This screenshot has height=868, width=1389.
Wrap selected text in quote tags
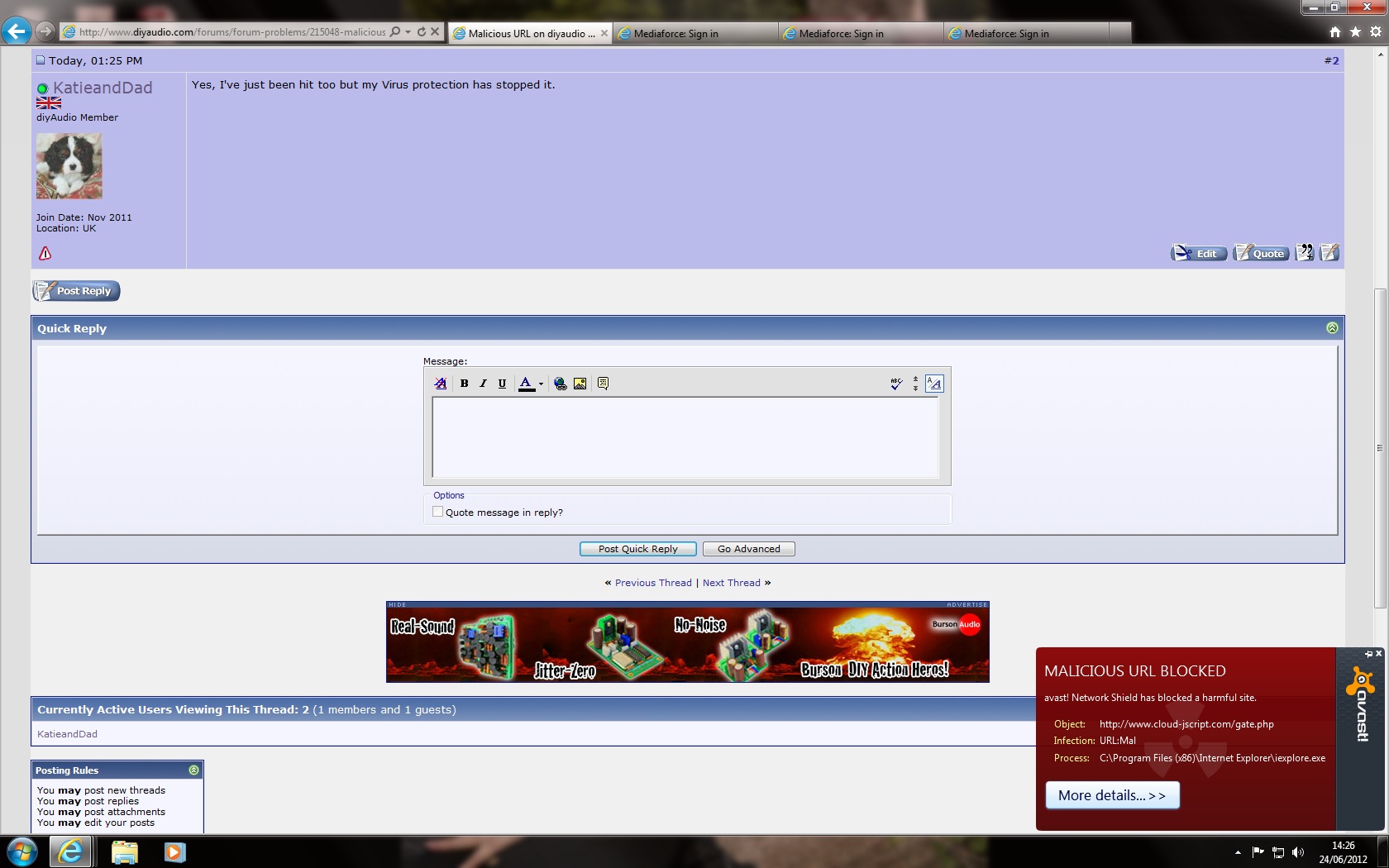pyautogui.click(x=603, y=384)
